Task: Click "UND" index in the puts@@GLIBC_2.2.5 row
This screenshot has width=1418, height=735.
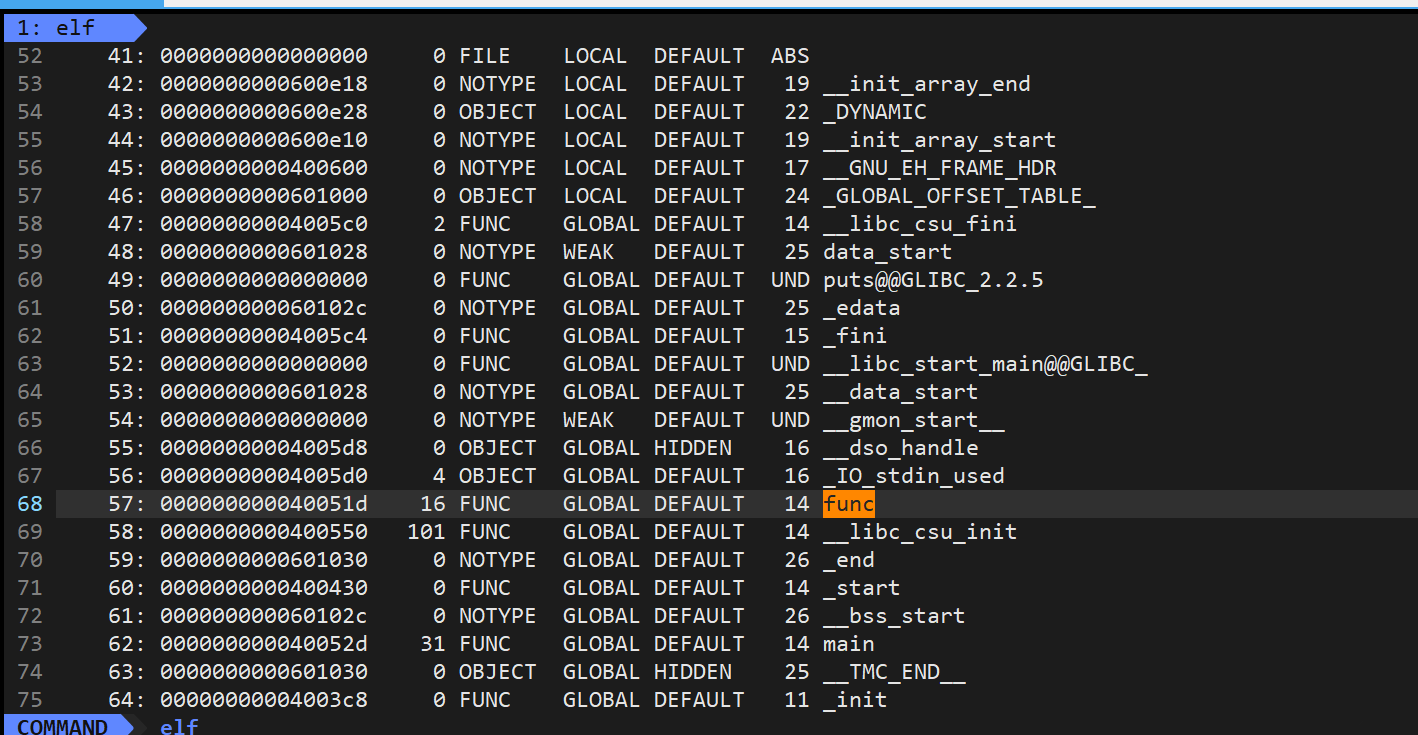Action: coord(790,280)
